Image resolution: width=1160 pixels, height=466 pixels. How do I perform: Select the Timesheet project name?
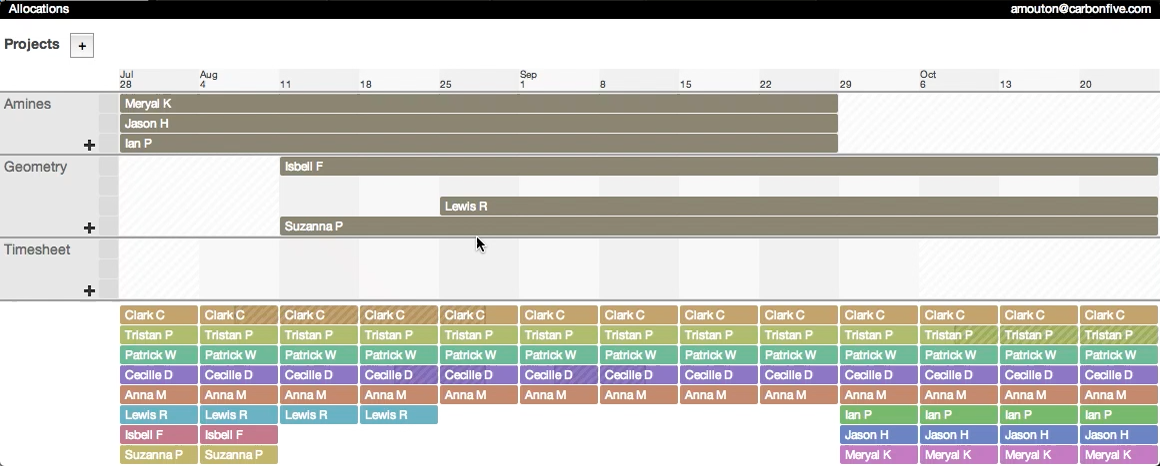[37, 250]
